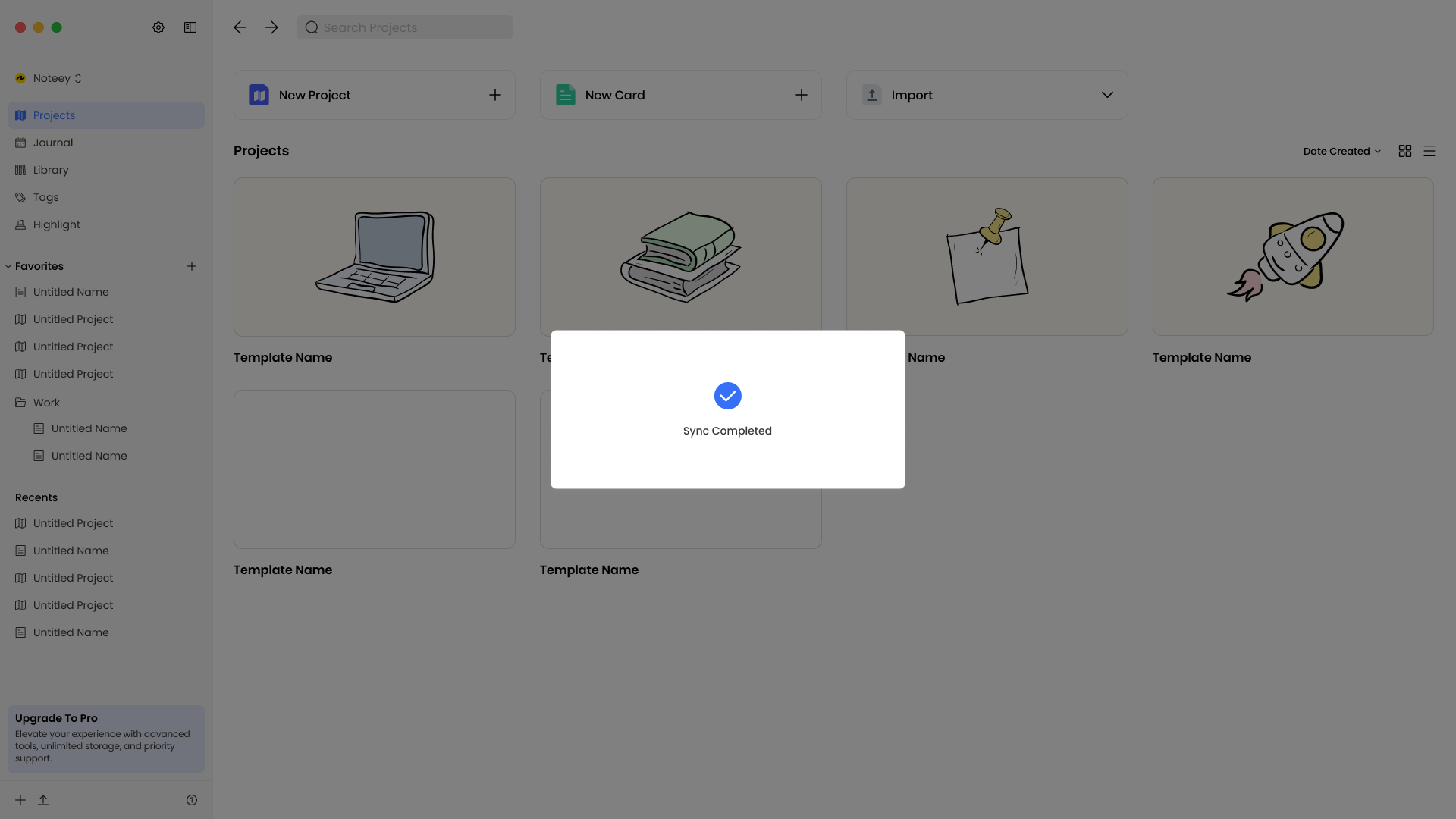Collapse the Favorites section chevron

(8, 266)
